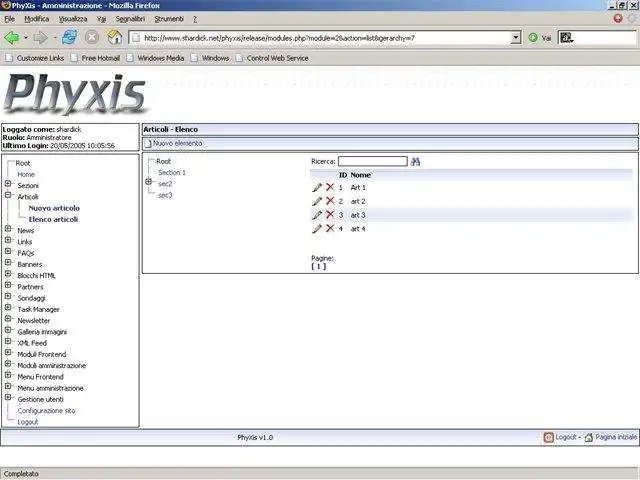The width and height of the screenshot is (640, 480).
Task: Click the Elenco articoli link
Action: (x=53, y=220)
